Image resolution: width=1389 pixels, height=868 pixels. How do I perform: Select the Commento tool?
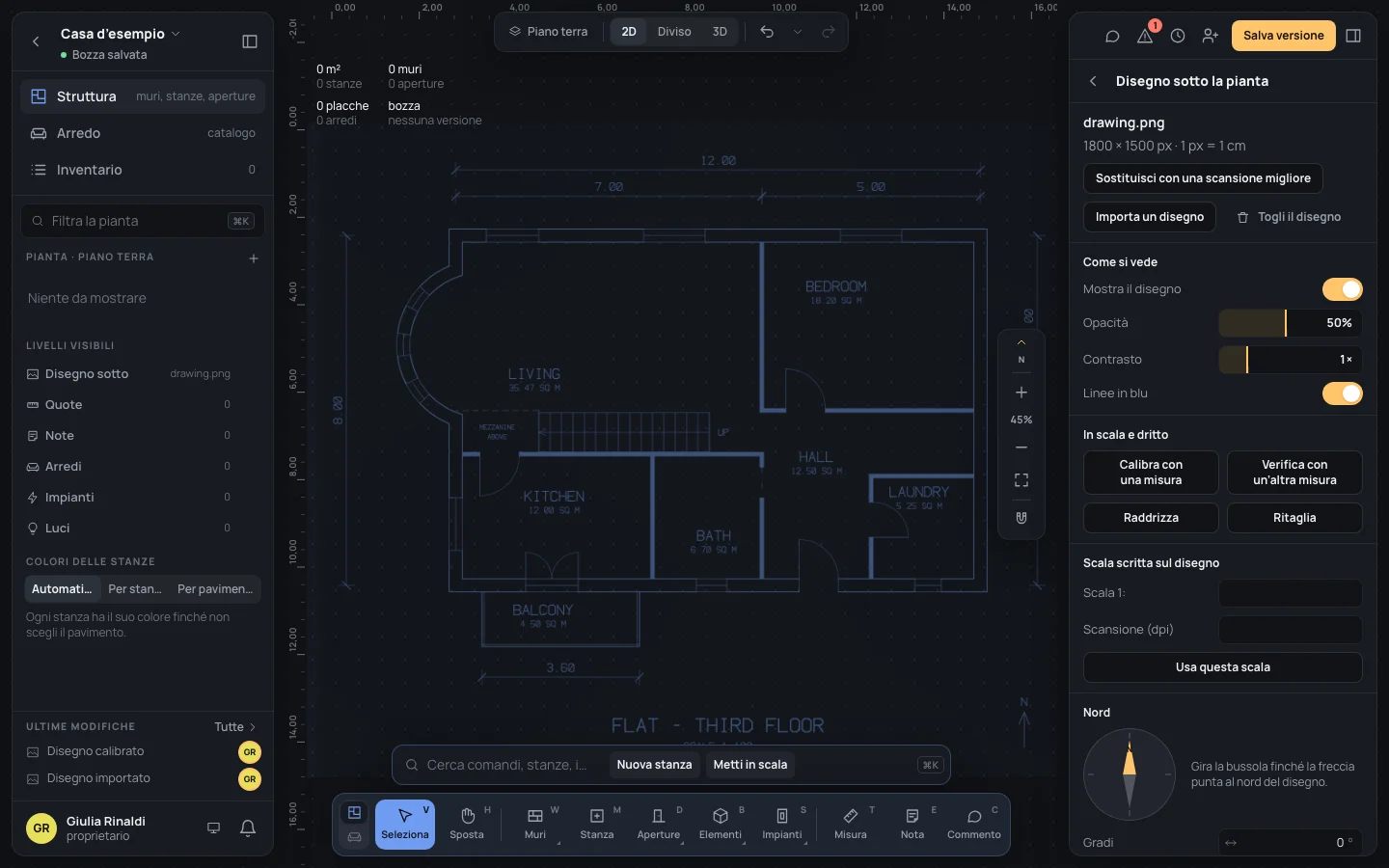[x=974, y=825]
